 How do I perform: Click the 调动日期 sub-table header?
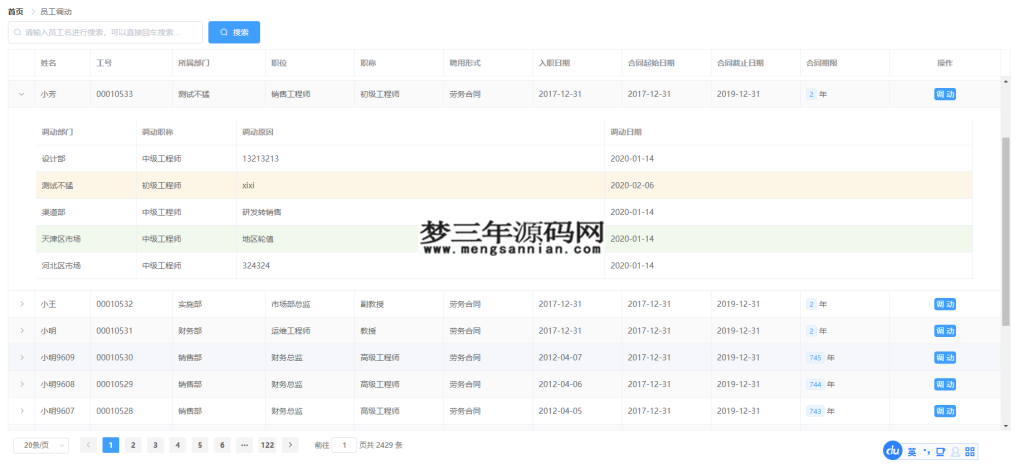[626, 132]
